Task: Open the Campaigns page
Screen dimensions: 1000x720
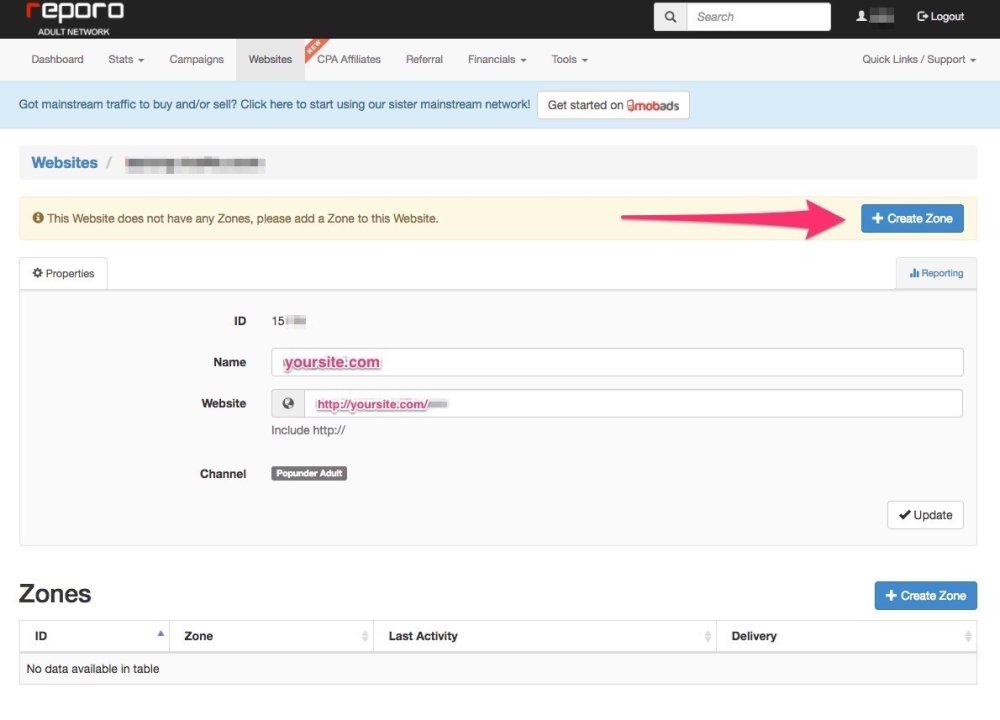Action: (x=196, y=59)
